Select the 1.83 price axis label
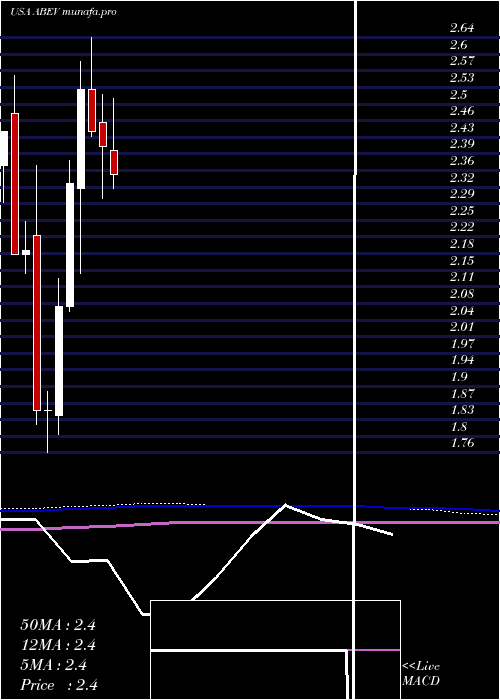This screenshot has height=700, width=500. click(x=462, y=410)
